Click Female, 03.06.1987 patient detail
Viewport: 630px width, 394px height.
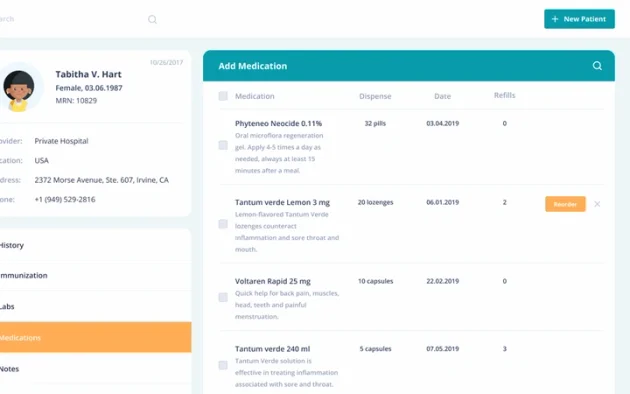[89, 88]
